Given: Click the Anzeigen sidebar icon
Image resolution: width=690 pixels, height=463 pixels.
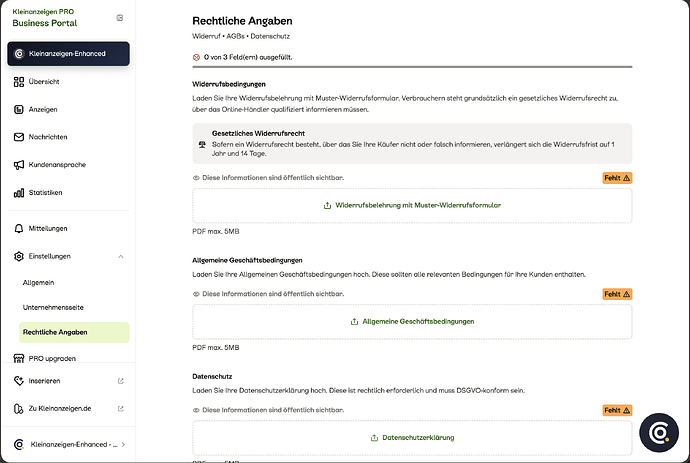Looking at the screenshot, I should [x=18, y=109].
